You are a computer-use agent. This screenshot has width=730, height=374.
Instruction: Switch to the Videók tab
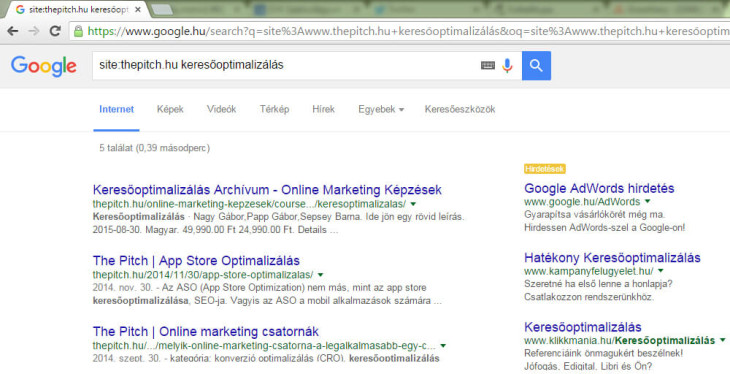222,109
